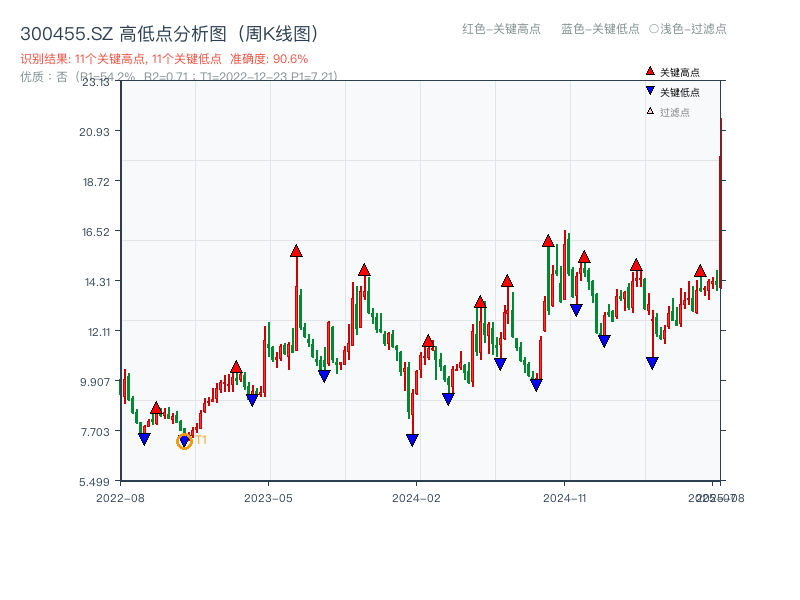The width and height of the screenshot is (800, 600).
Task: Click the 蓝色-关键低点 legend entry
Action: tap(600, 29)
